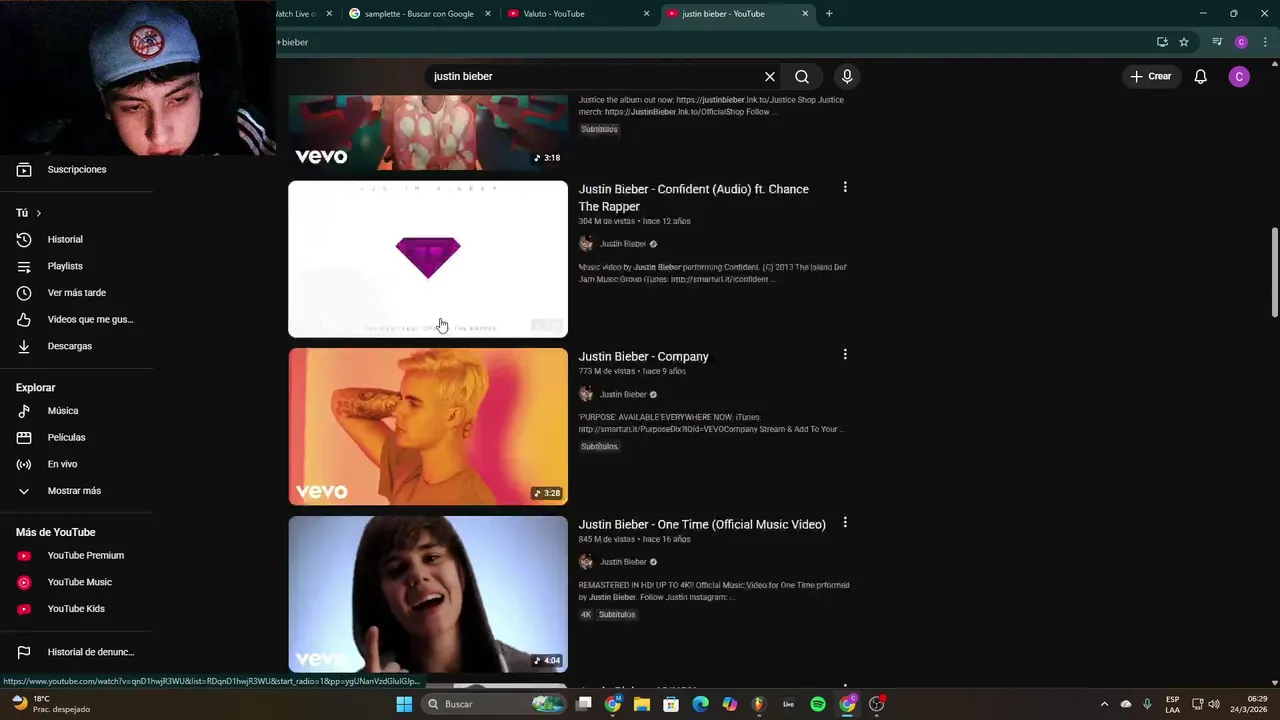The width and height of the screenshot is (1280, 720).
Task: Bookmark this page with star icon
Action: click(x=1184, y=42)
